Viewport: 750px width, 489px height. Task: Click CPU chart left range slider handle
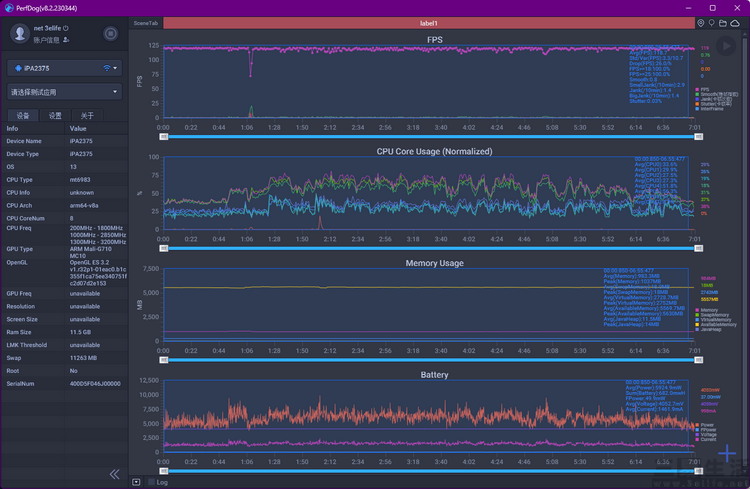pos(164,248)
